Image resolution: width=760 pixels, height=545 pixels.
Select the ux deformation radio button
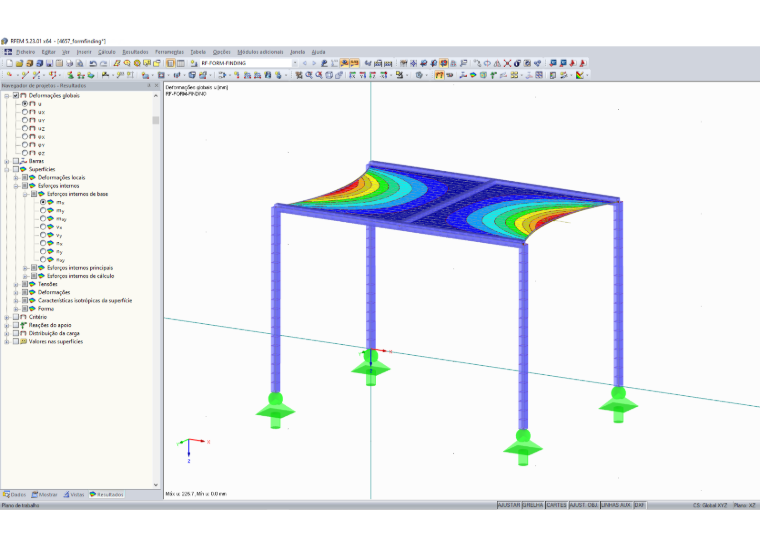(x=25, y=112)
